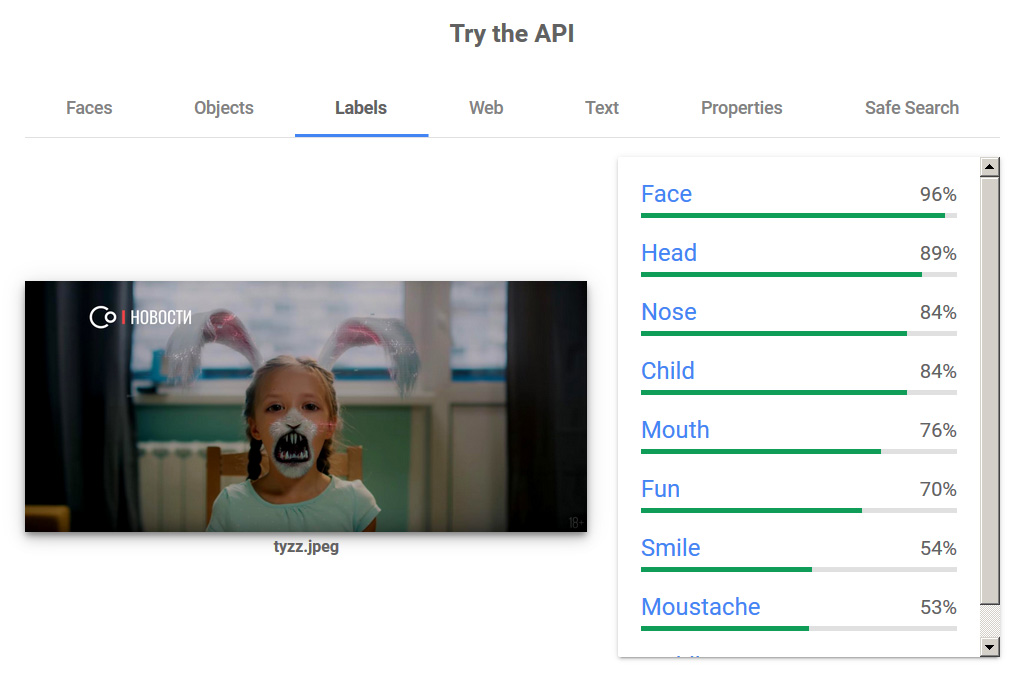Click the Face 96% confidence bar
This screenshot has width=1020, height=680.
point(799,215)
